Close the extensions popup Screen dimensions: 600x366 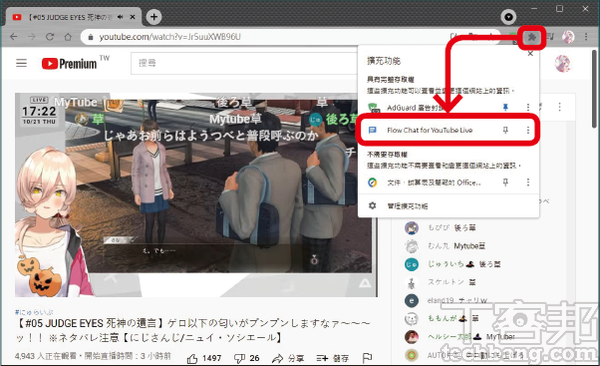(x=530, y=54)
